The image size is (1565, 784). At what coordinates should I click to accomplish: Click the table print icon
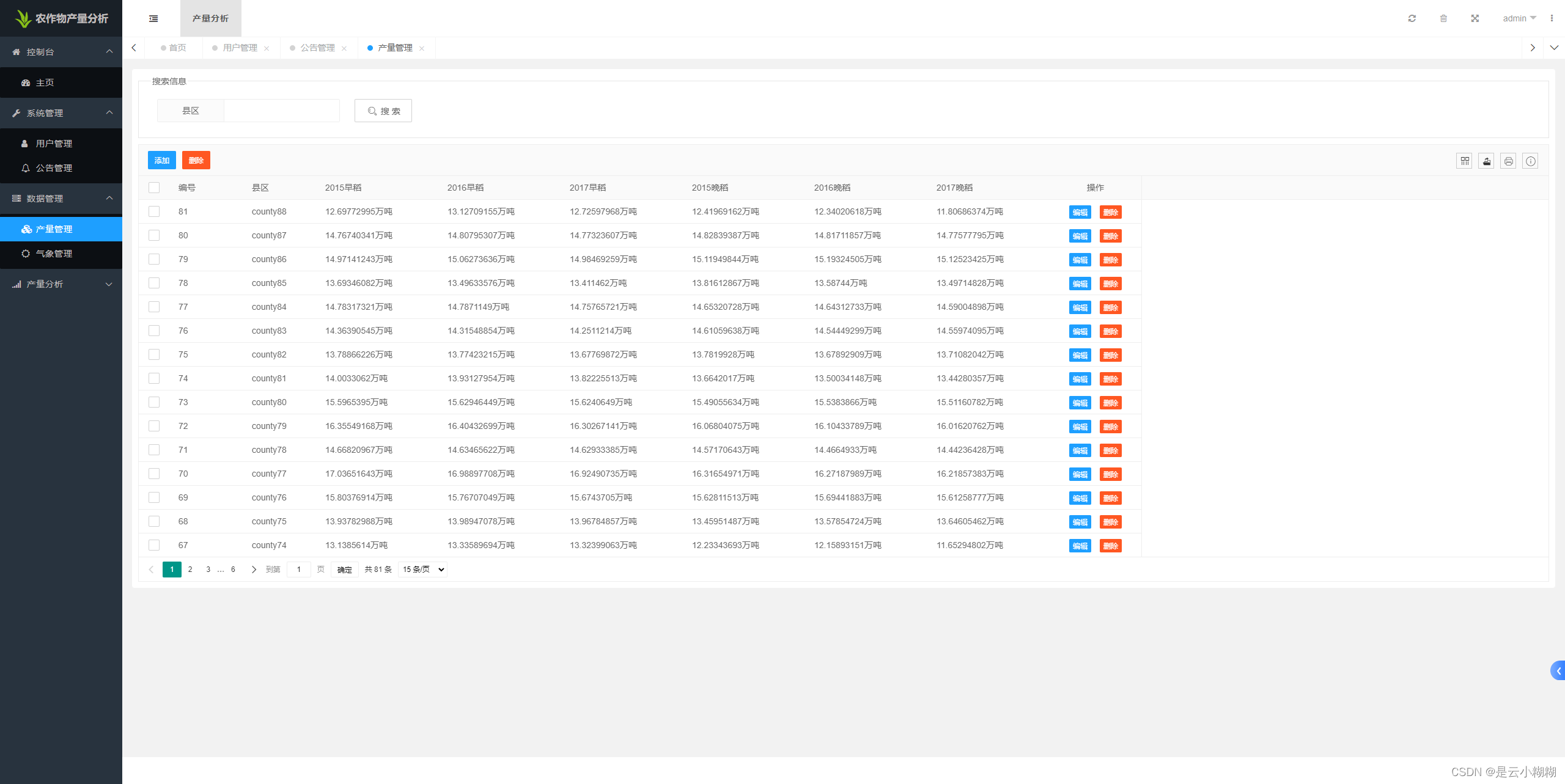pyautogui.click(x=1508, y=161)
